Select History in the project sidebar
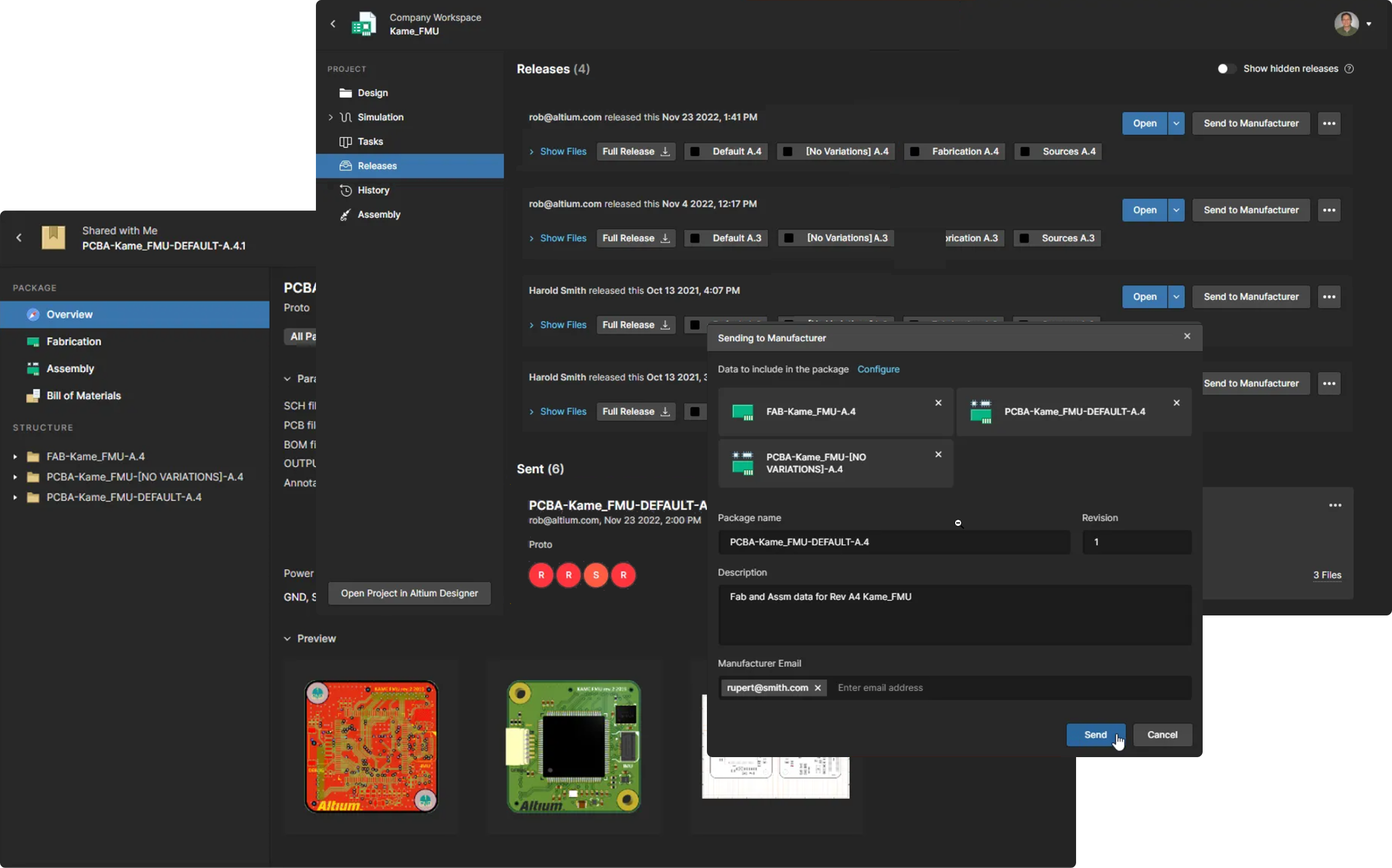 tap(373, 190)
